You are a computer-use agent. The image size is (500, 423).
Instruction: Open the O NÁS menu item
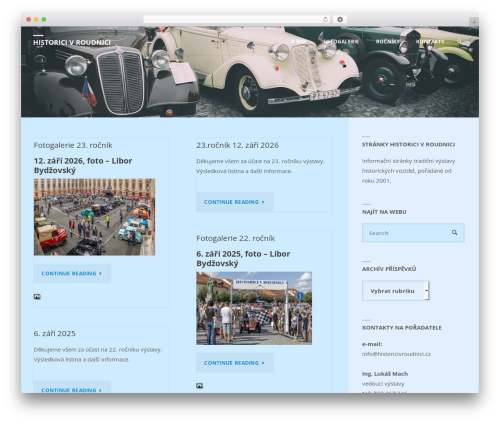(299, 42)
